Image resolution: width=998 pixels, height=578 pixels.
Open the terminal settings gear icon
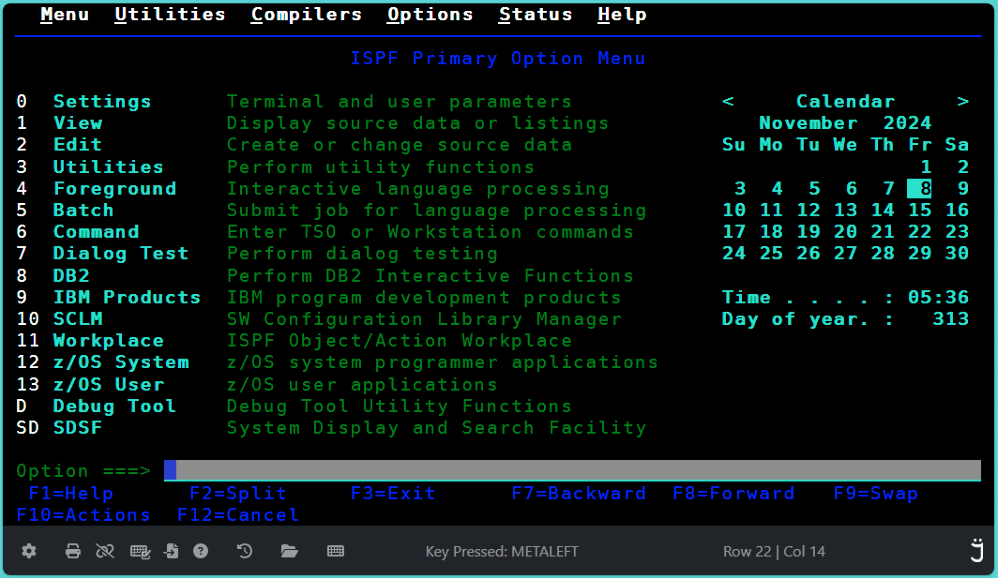(x=29, y=551)
